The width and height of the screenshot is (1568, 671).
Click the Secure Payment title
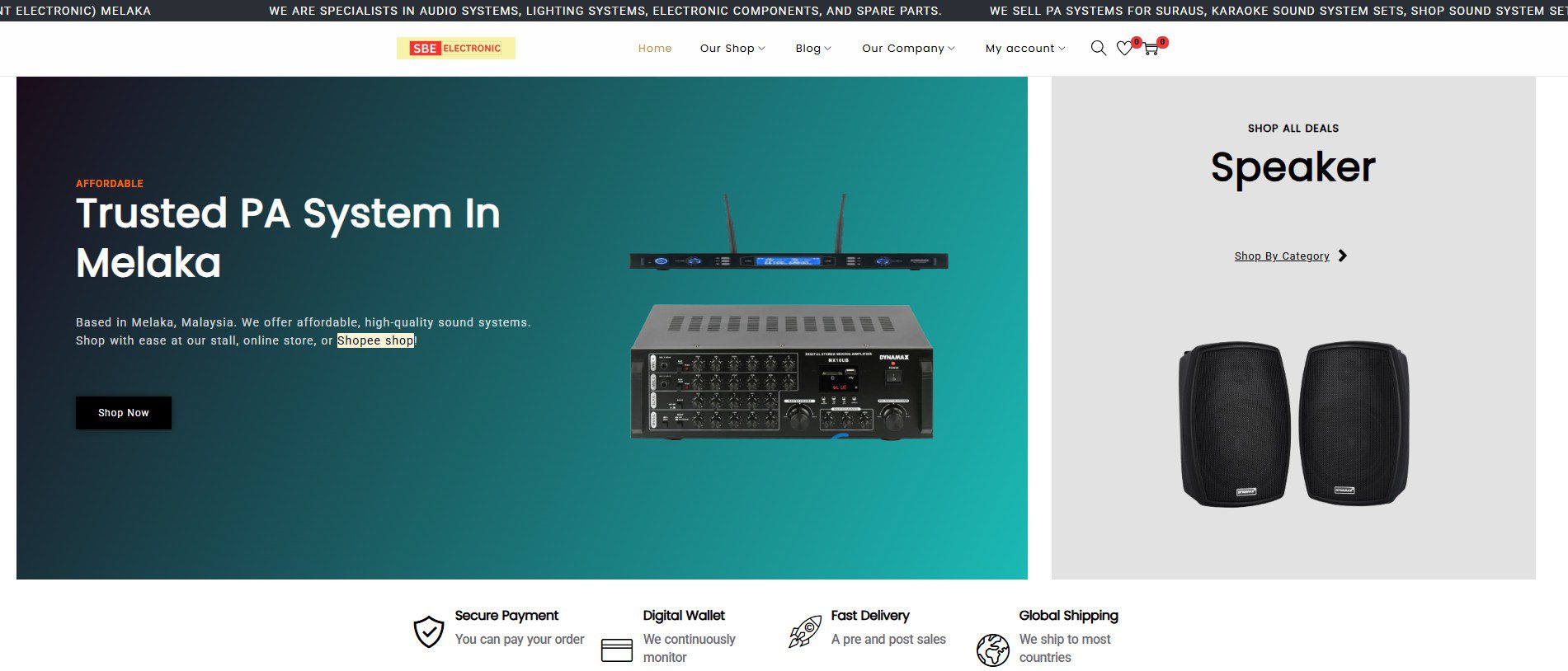tap(506, 616)
